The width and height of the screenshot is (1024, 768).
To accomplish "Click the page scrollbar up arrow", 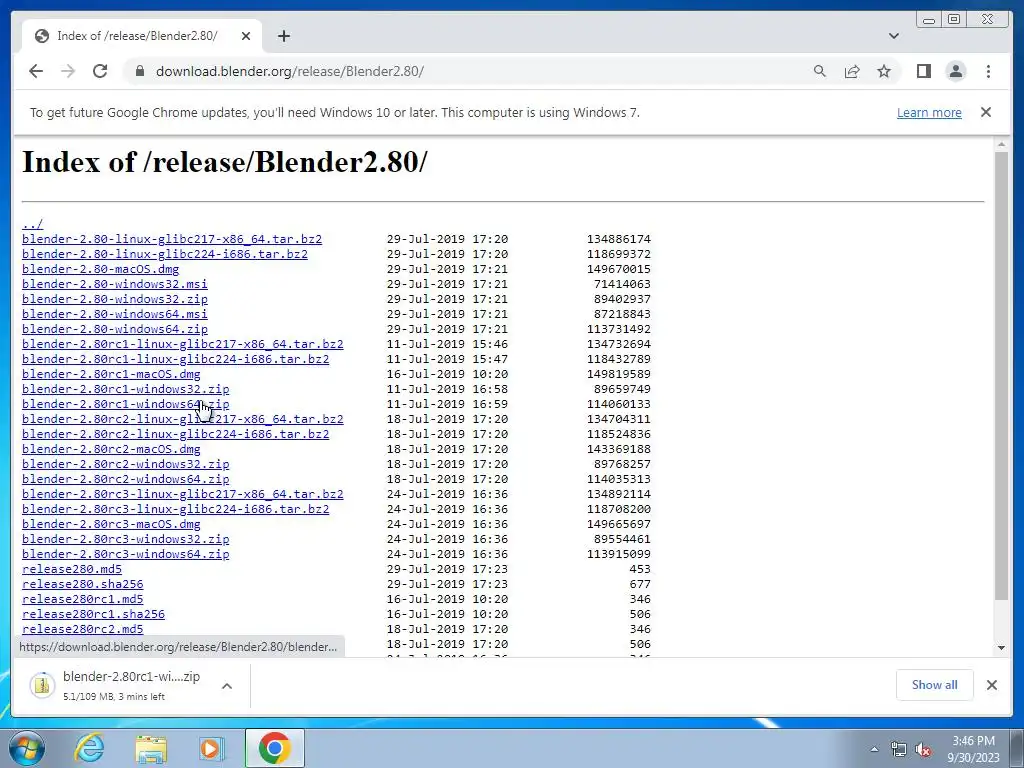I will 1002,144.
